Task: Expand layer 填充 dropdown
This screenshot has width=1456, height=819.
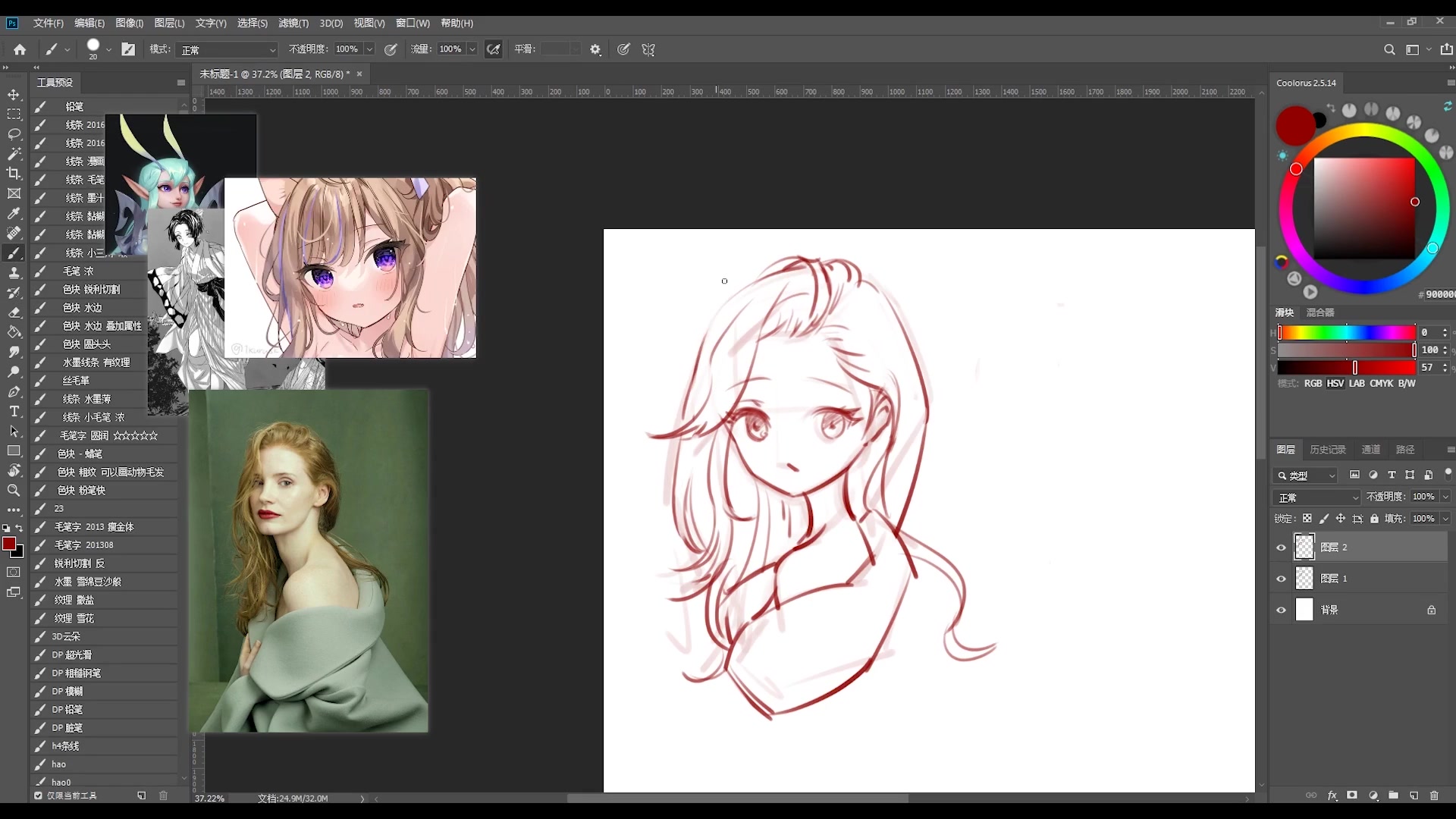Action: click(1445, 519)
